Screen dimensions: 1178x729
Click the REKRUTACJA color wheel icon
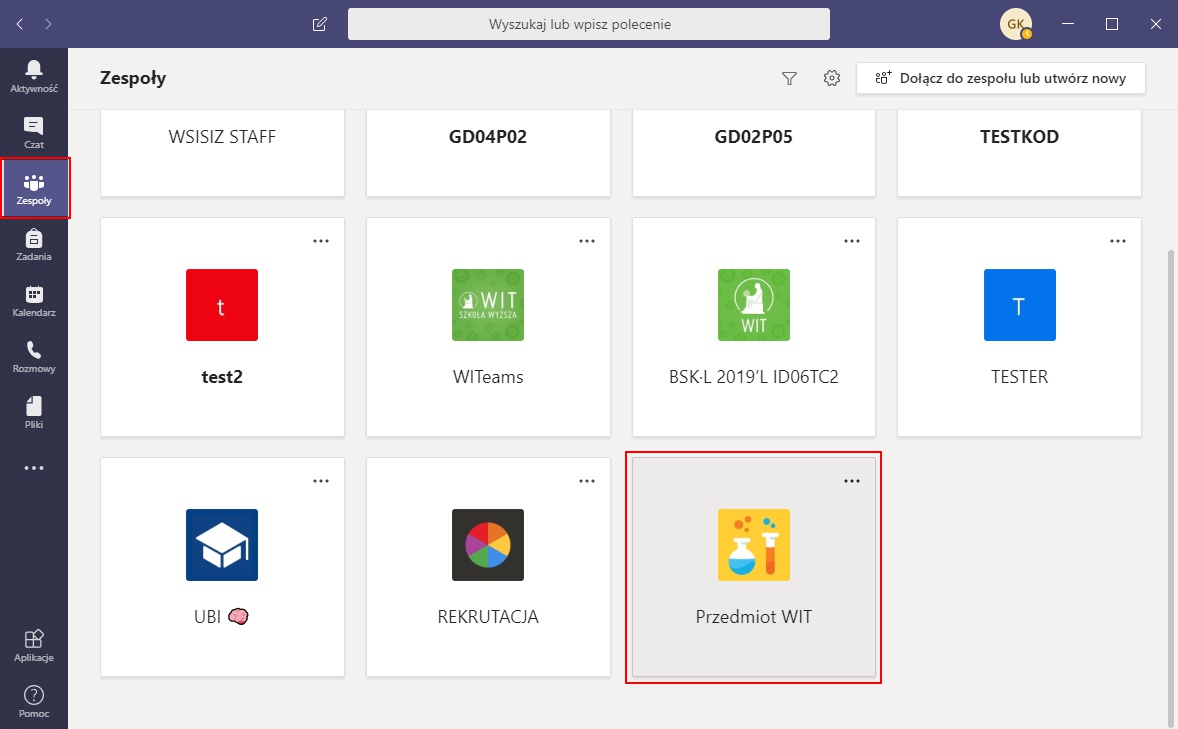(488, 545)
